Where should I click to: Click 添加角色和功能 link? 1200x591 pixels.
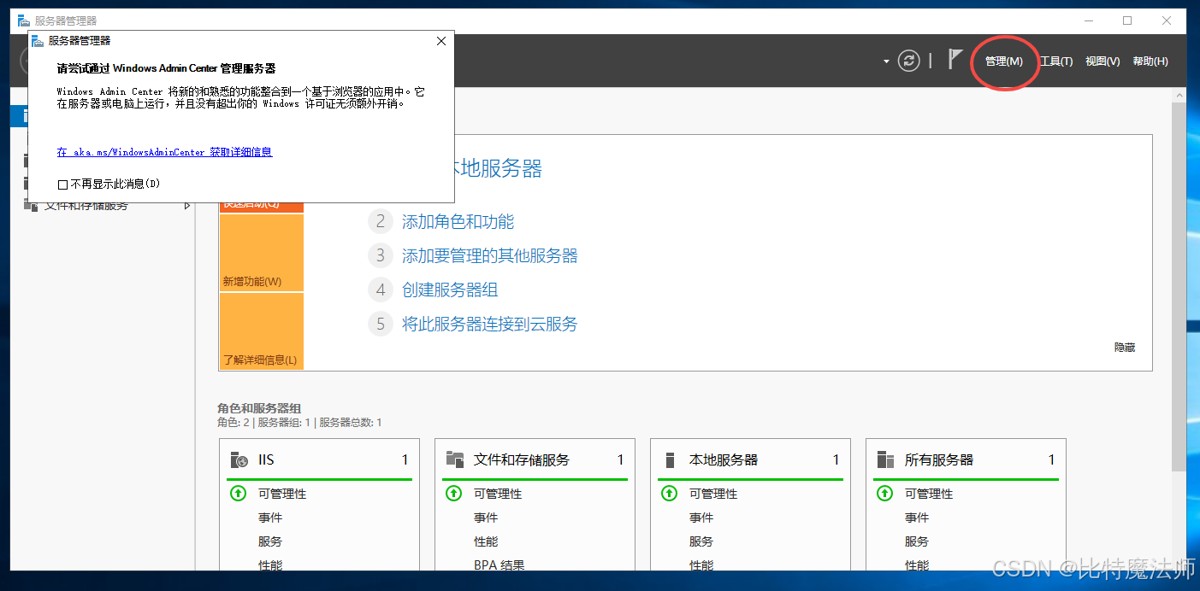pyautogui.click(x=458, y=222)
